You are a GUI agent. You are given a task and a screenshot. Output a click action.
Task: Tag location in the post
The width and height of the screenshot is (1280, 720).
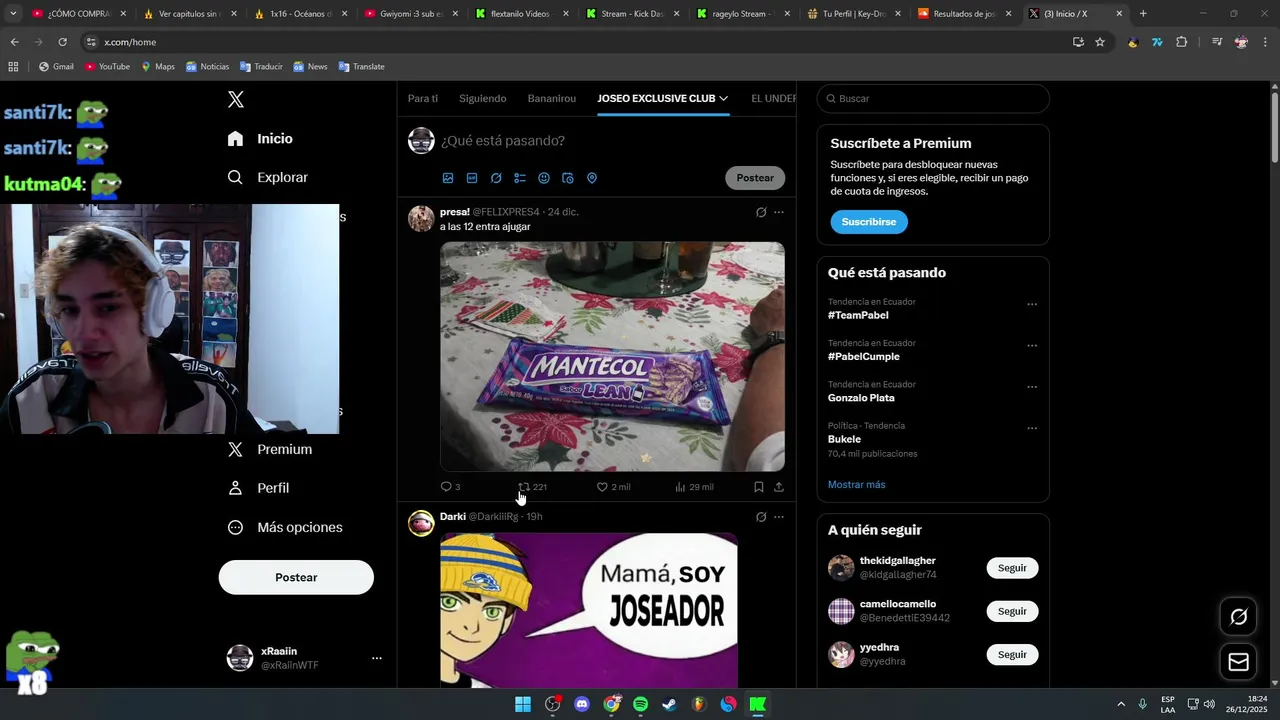(592, 178)
